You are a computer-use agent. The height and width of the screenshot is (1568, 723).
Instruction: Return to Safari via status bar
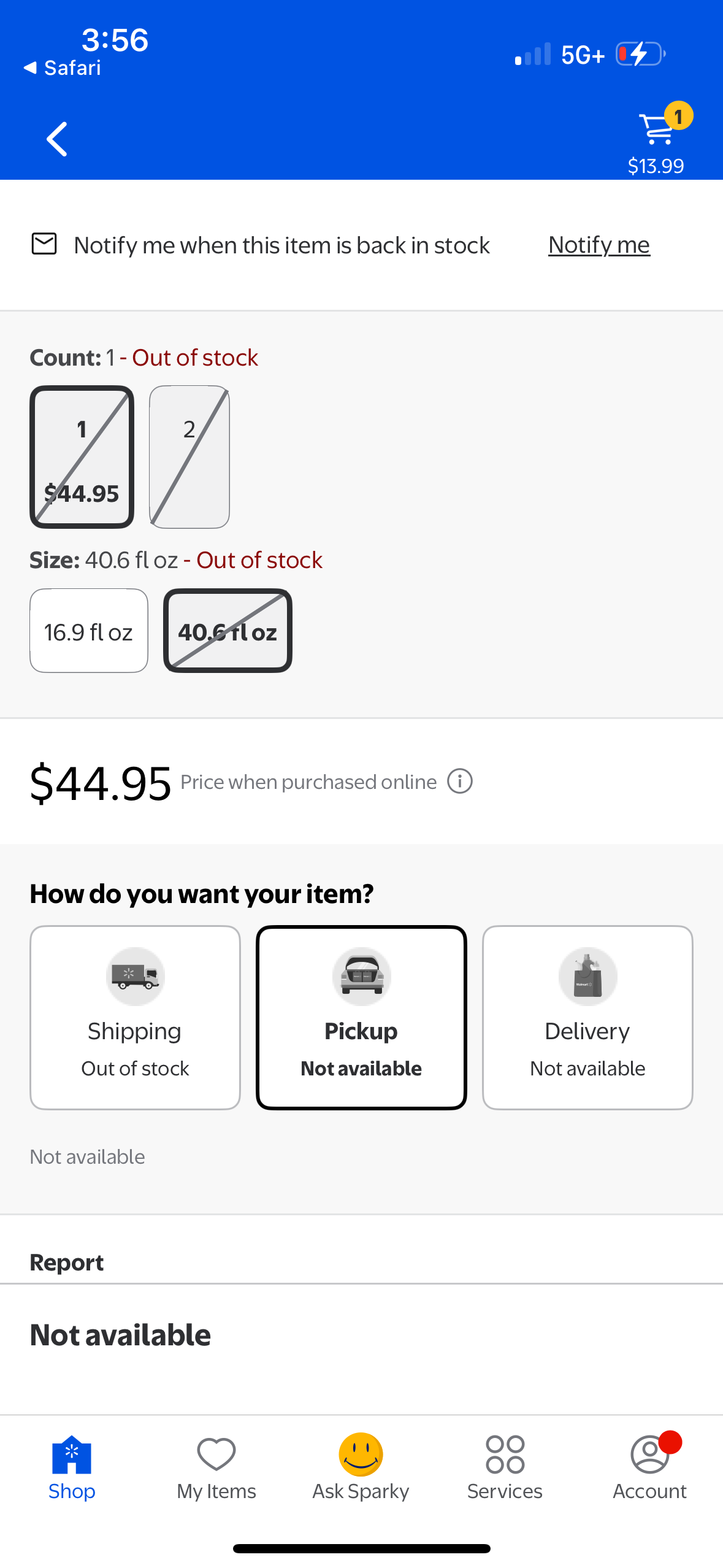pos(63,68)
